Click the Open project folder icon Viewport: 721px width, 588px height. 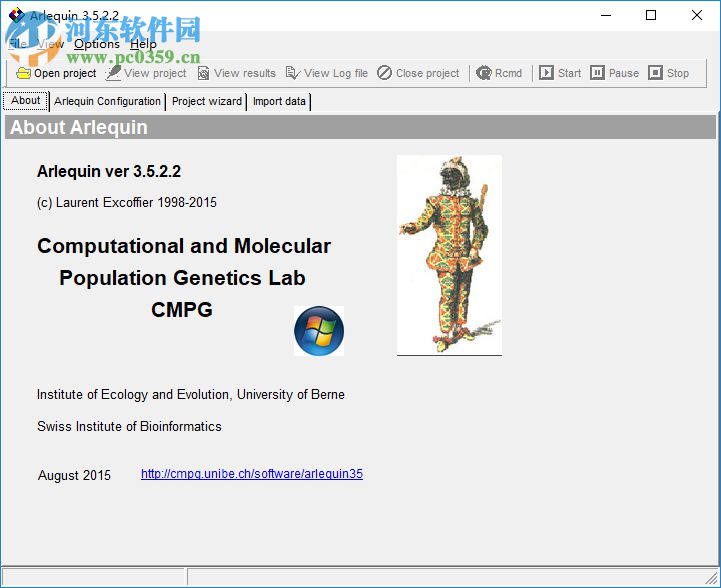(x=23, y=73)
